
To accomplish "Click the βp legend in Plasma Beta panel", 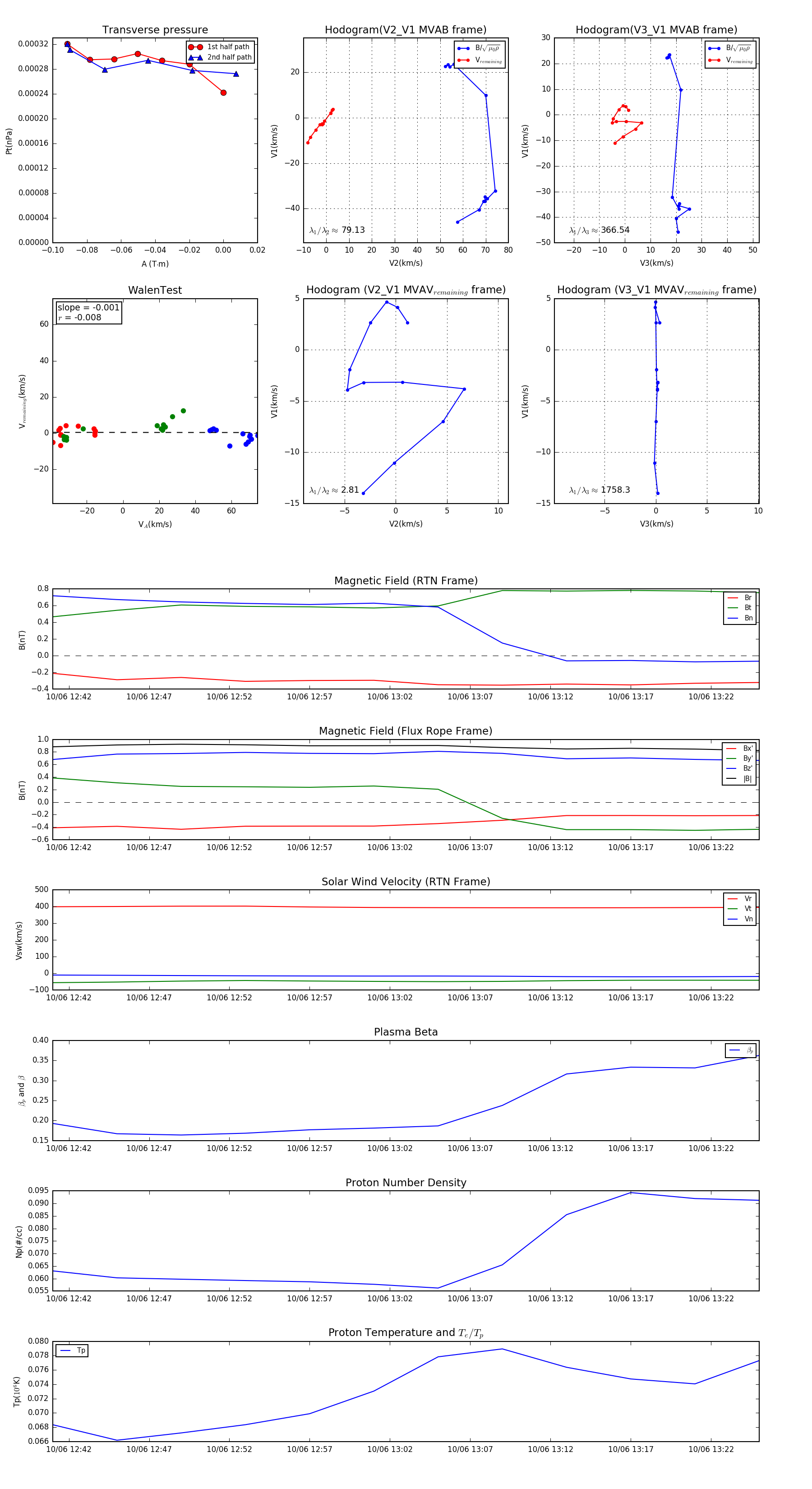I will click(x=741, y=1050).
